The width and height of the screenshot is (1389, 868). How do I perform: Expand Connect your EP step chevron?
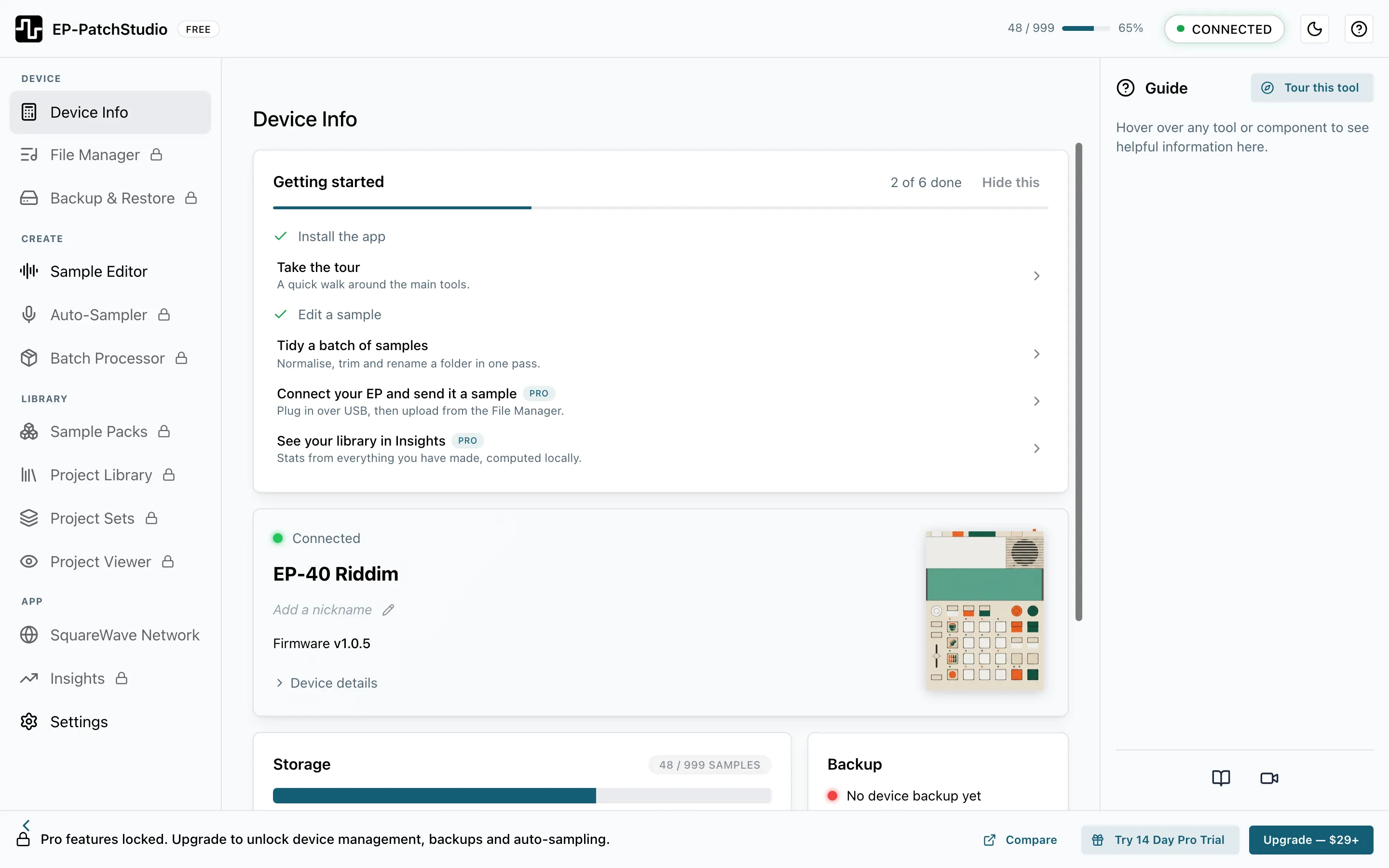tap(1036, 401)
